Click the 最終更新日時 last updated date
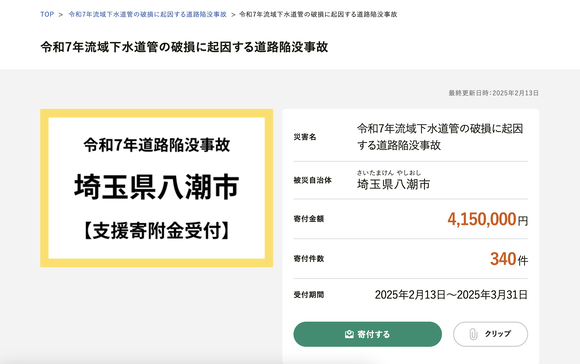 [493, 93]
